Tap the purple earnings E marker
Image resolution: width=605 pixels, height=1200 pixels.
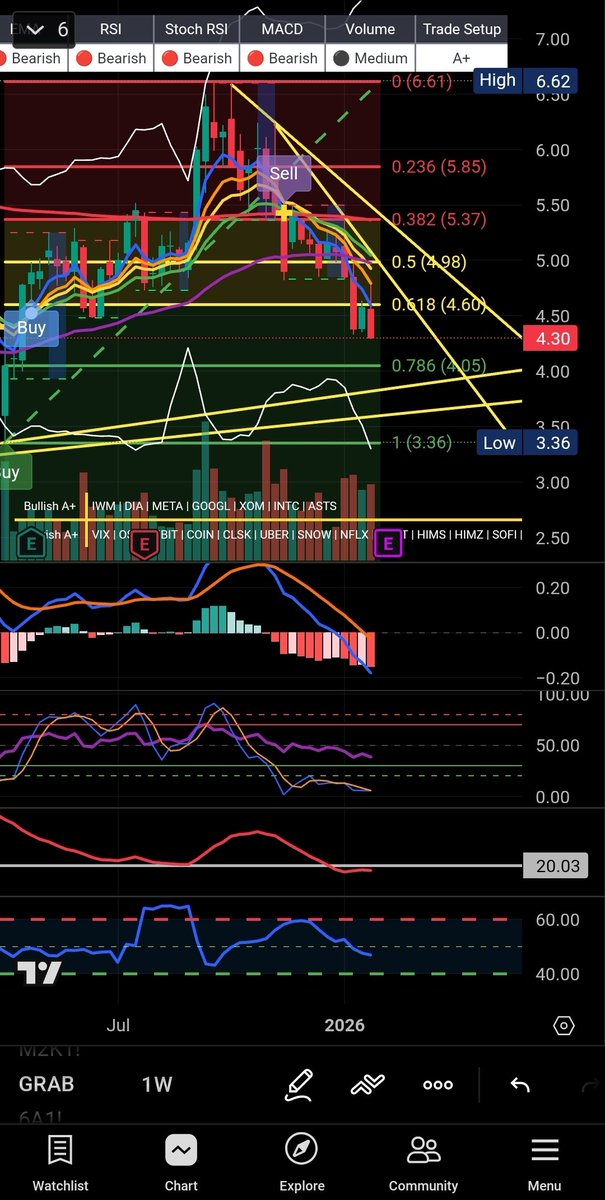pos(387,544)
